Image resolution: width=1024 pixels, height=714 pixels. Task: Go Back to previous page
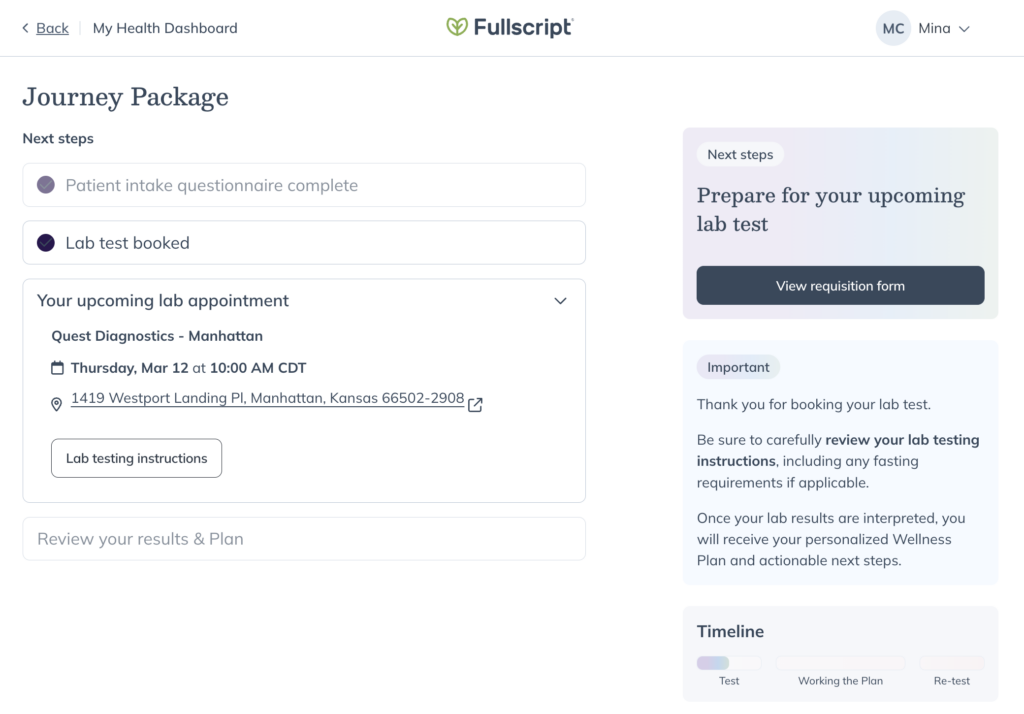[52, 28]
